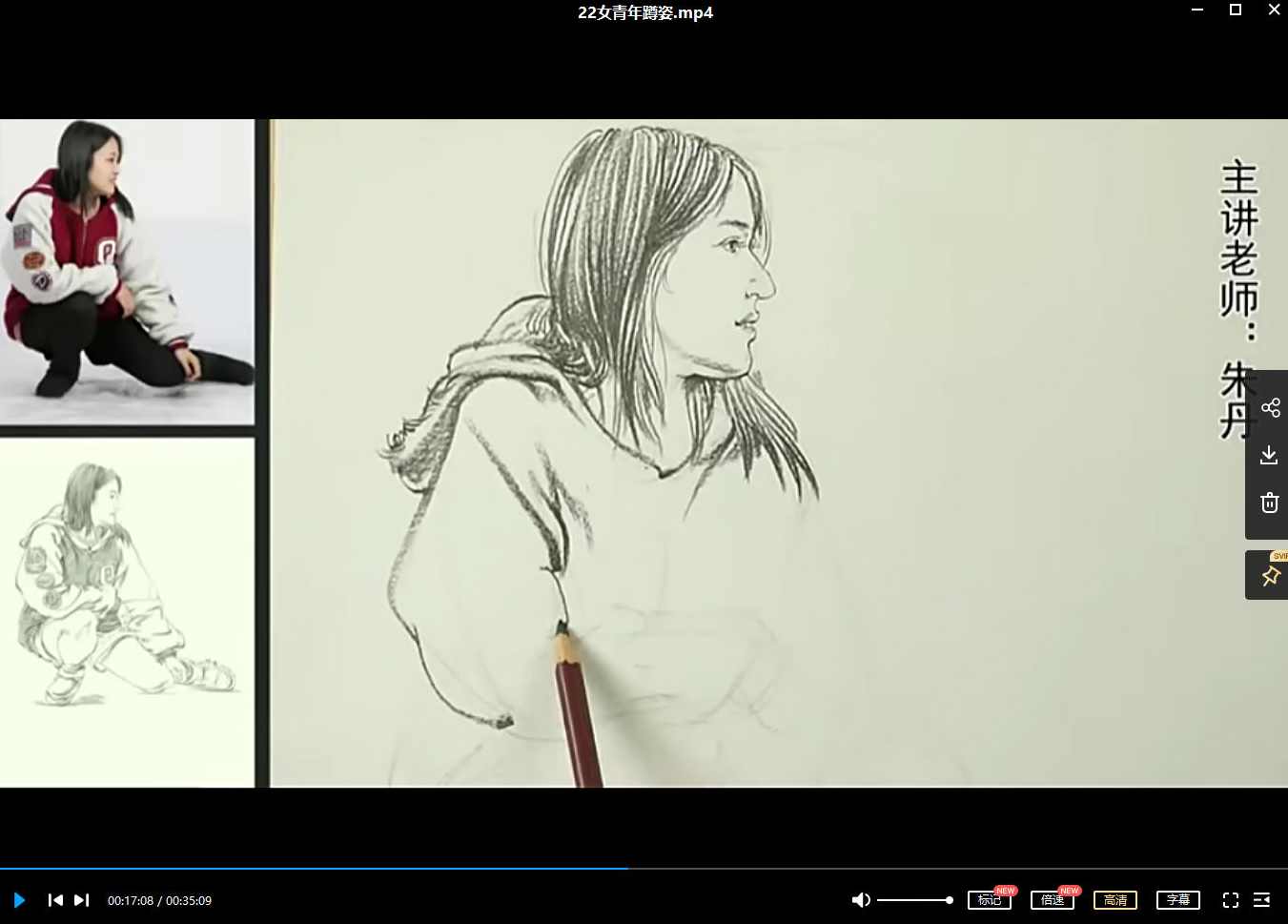Viewport: 1288px width, 924px height.
Task: Delete the video using trash icon
Action: pos(1269,503)
